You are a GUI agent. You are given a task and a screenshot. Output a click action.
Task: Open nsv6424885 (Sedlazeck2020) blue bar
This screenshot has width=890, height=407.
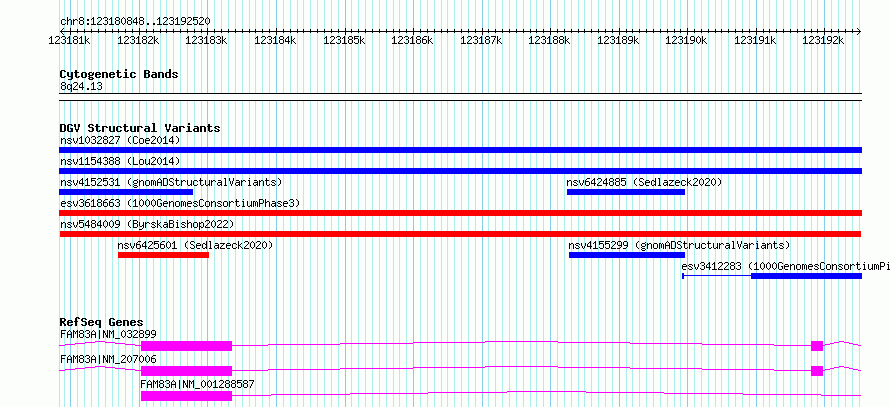625,192
